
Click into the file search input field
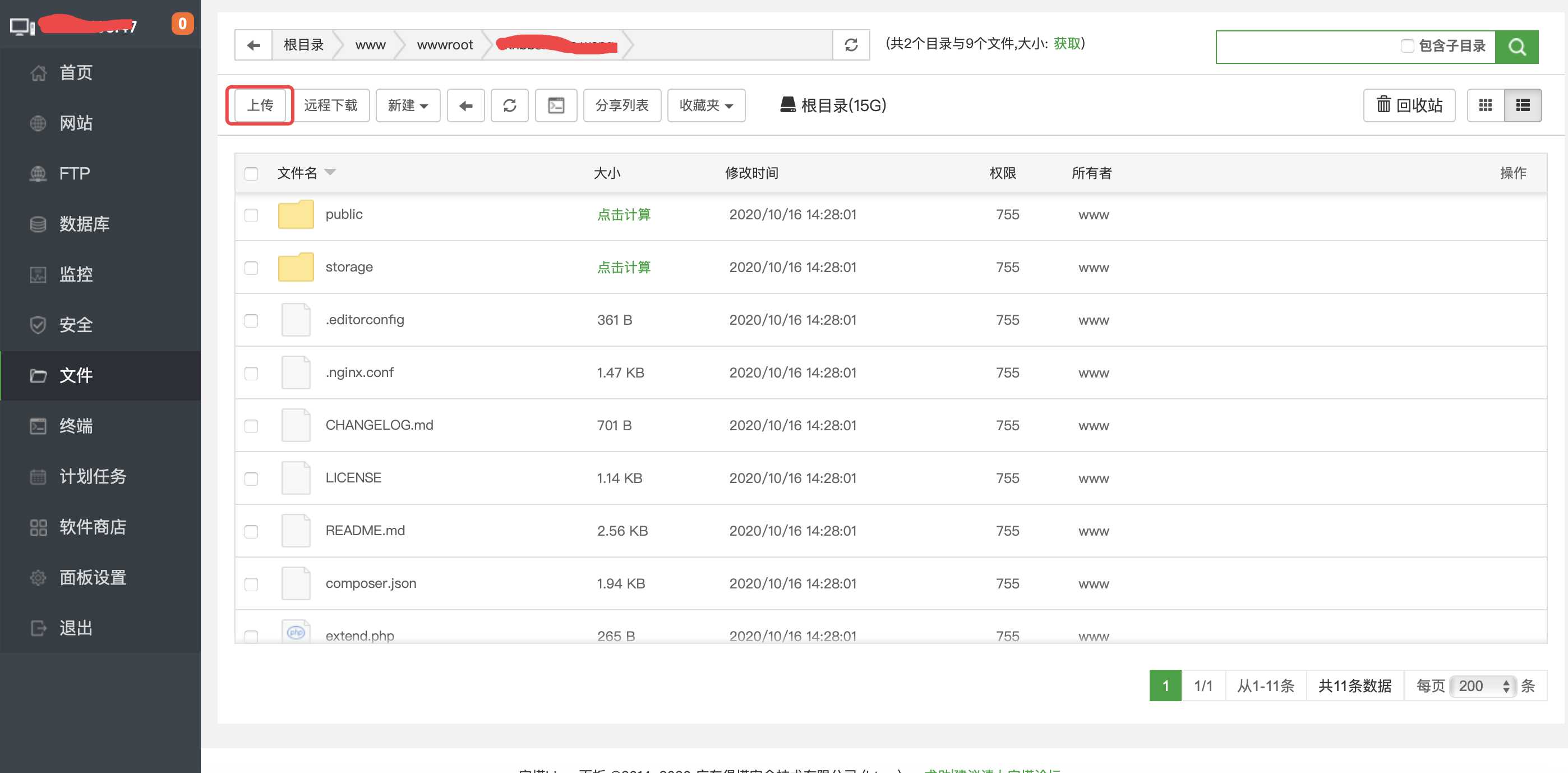pyautogui.click(x=1307, y=47)
